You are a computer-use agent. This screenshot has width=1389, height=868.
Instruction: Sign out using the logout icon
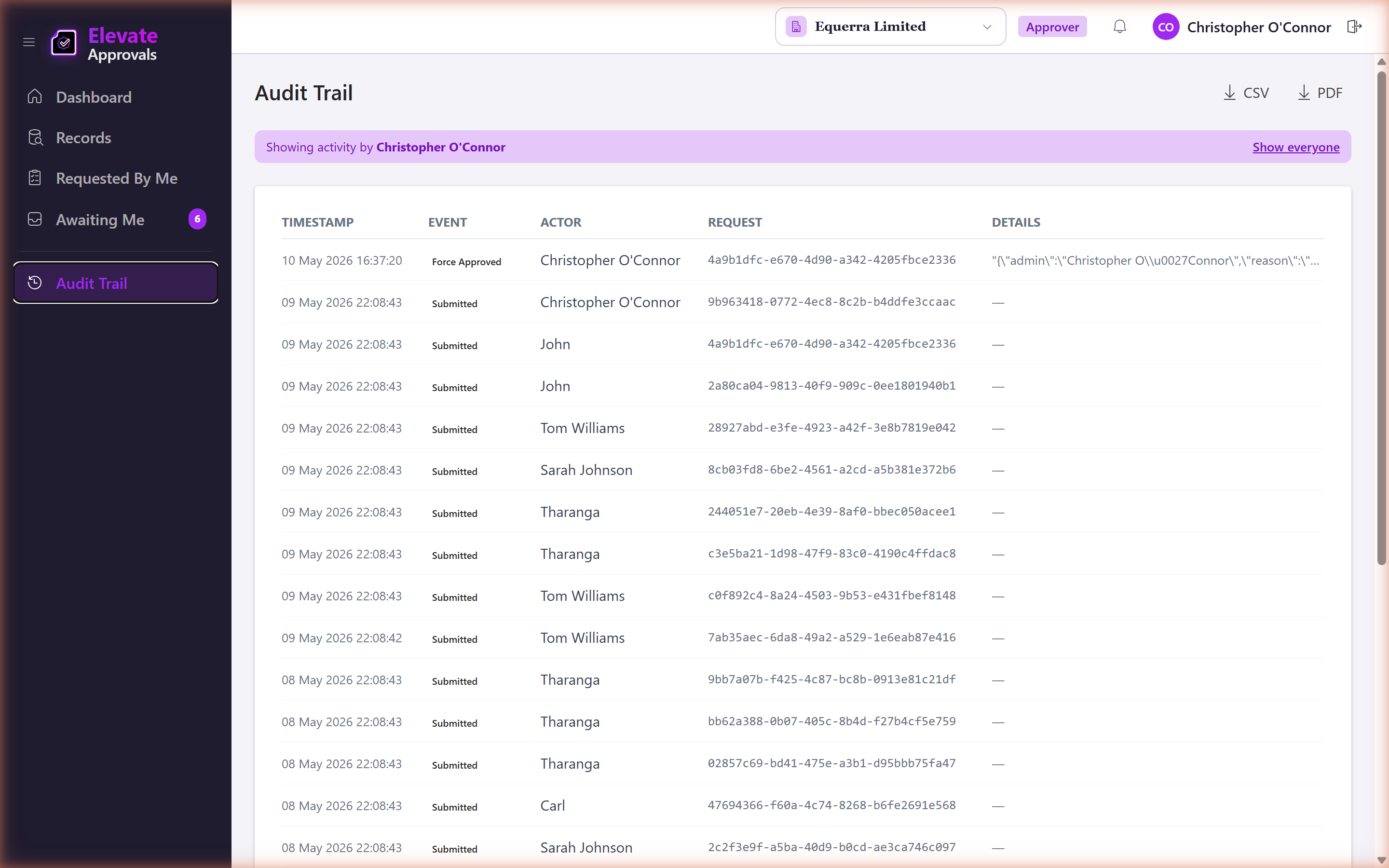1354,27
